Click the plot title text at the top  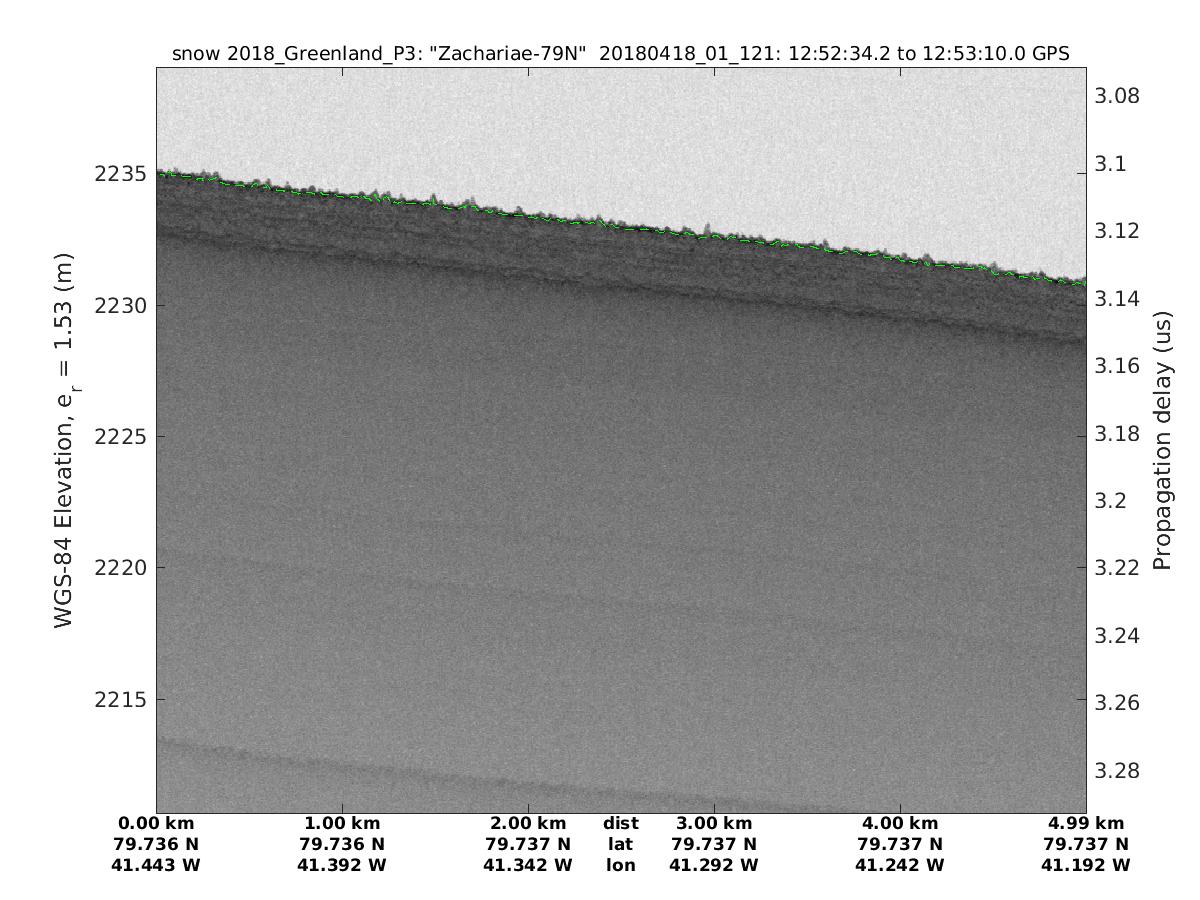click(621, 54)
